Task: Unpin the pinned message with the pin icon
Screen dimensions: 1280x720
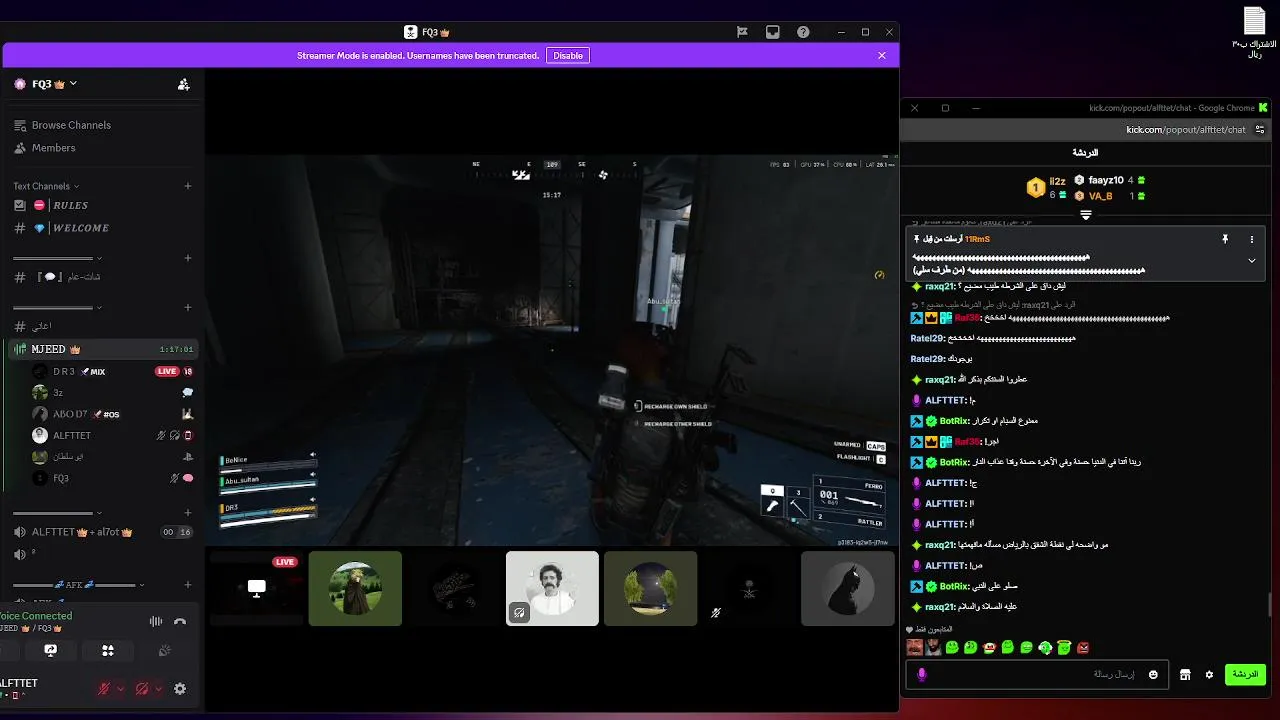Action: pyautogui.click(x=1225, y=240)
